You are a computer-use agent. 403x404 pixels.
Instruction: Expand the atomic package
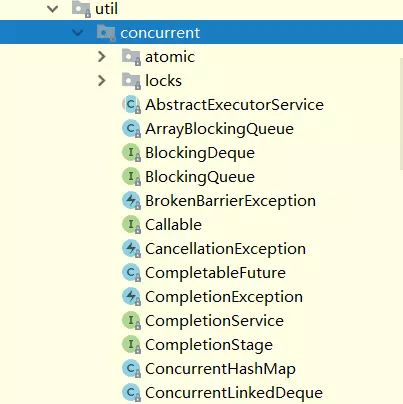tap(102, 57)
